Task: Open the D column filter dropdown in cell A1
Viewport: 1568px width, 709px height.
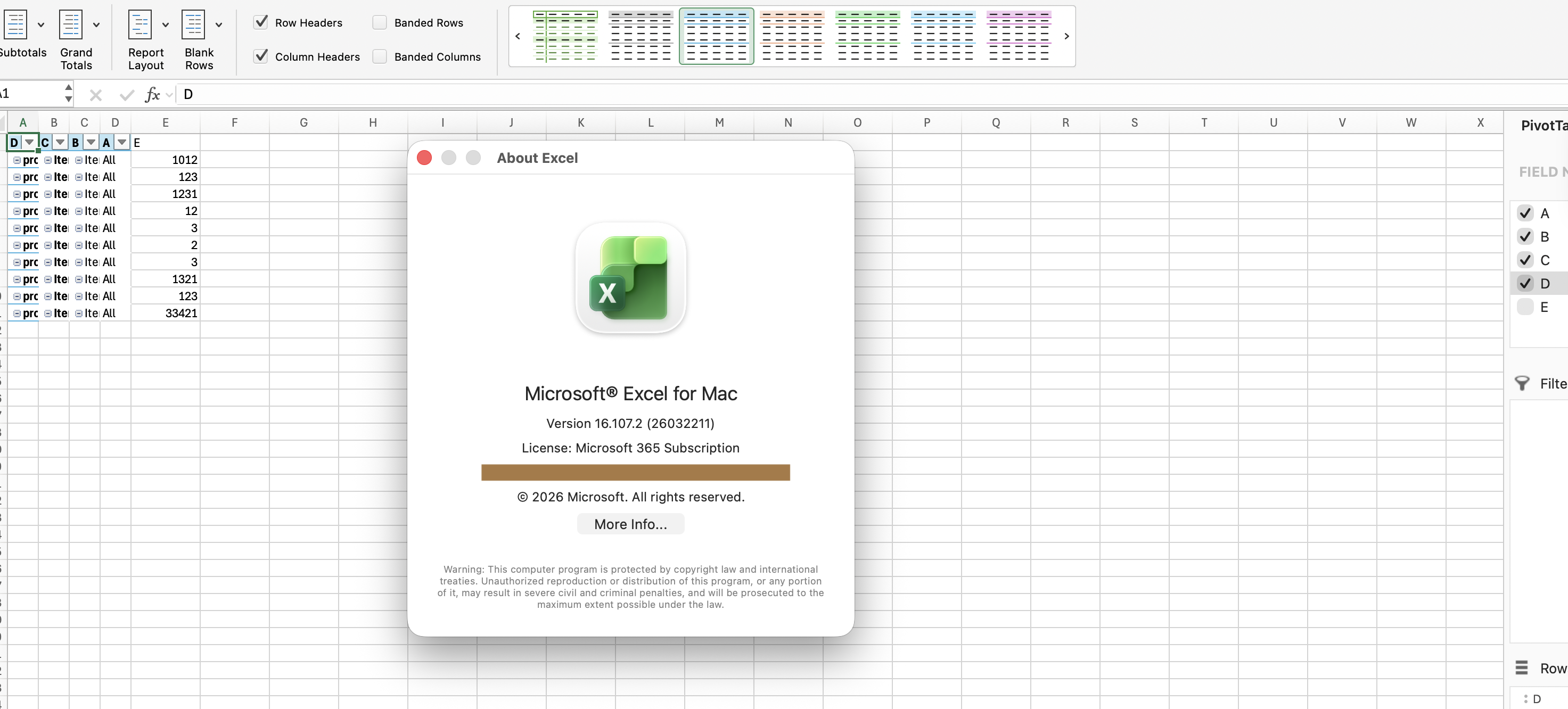Action: (x=29, y=143)
